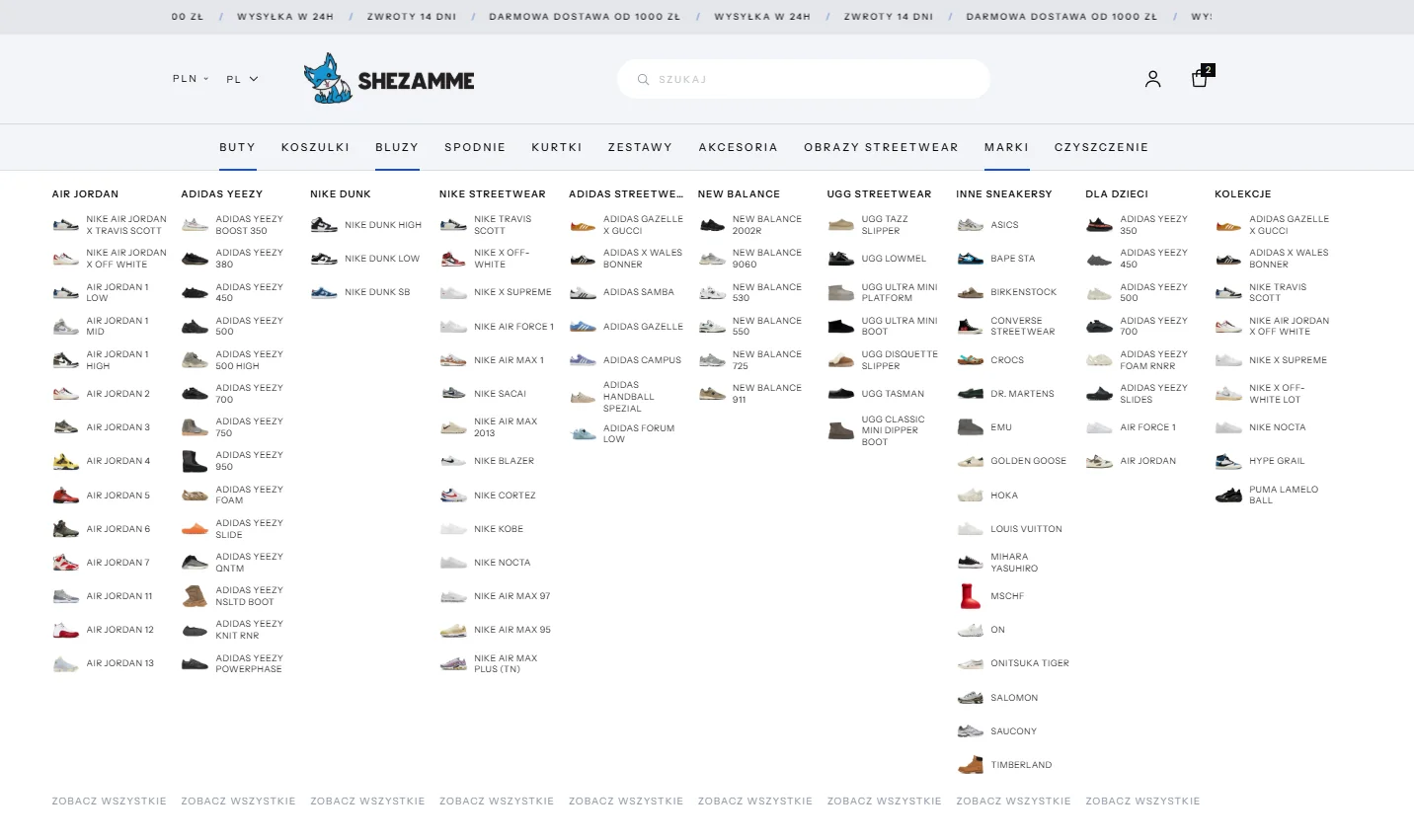This screenshot has height=840, width=1414.
Task: Click the Air Jordan 5 shoe thumbnail
Action: click(x=65, y=496)
